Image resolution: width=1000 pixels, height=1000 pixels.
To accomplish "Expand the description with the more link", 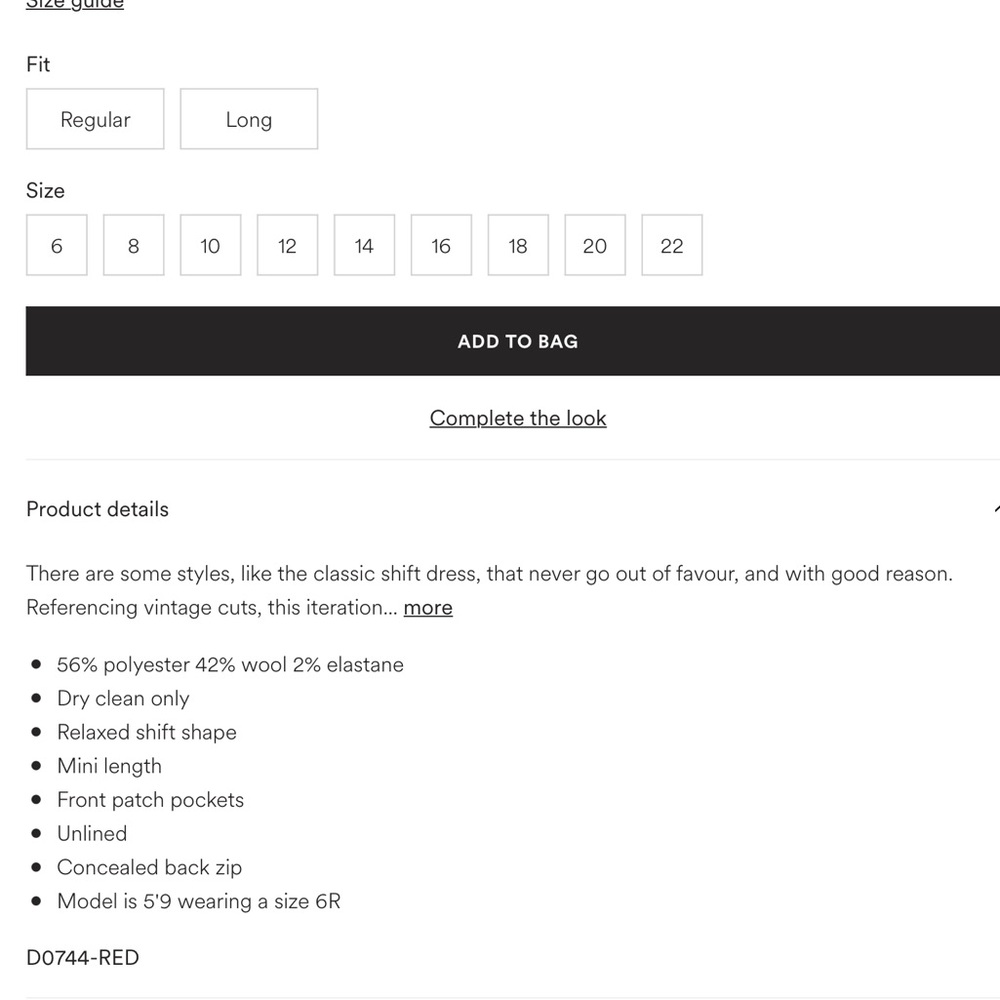I will pos(428,608).
